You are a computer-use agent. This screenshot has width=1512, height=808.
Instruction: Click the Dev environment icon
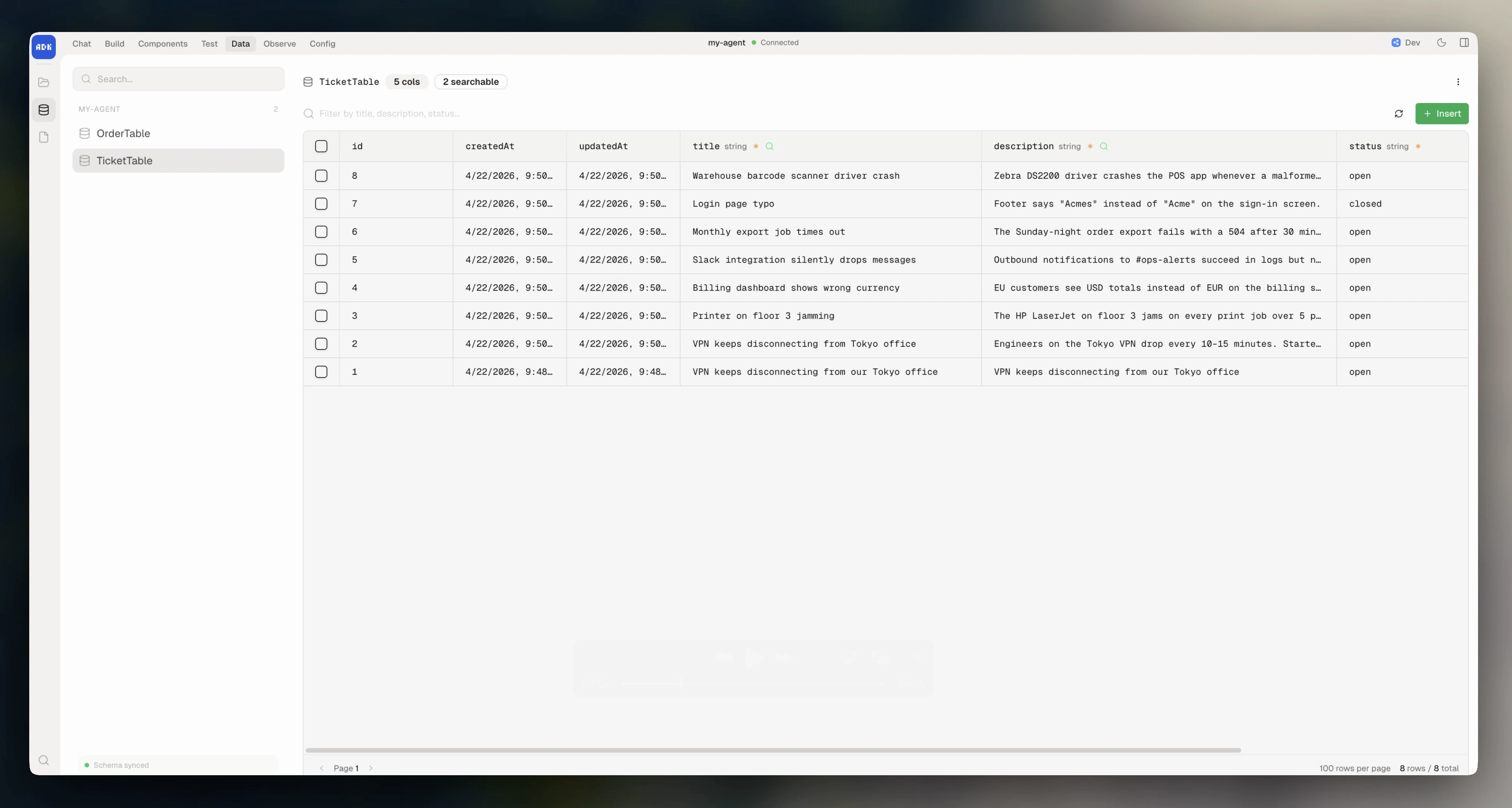tap(1396, 42)
